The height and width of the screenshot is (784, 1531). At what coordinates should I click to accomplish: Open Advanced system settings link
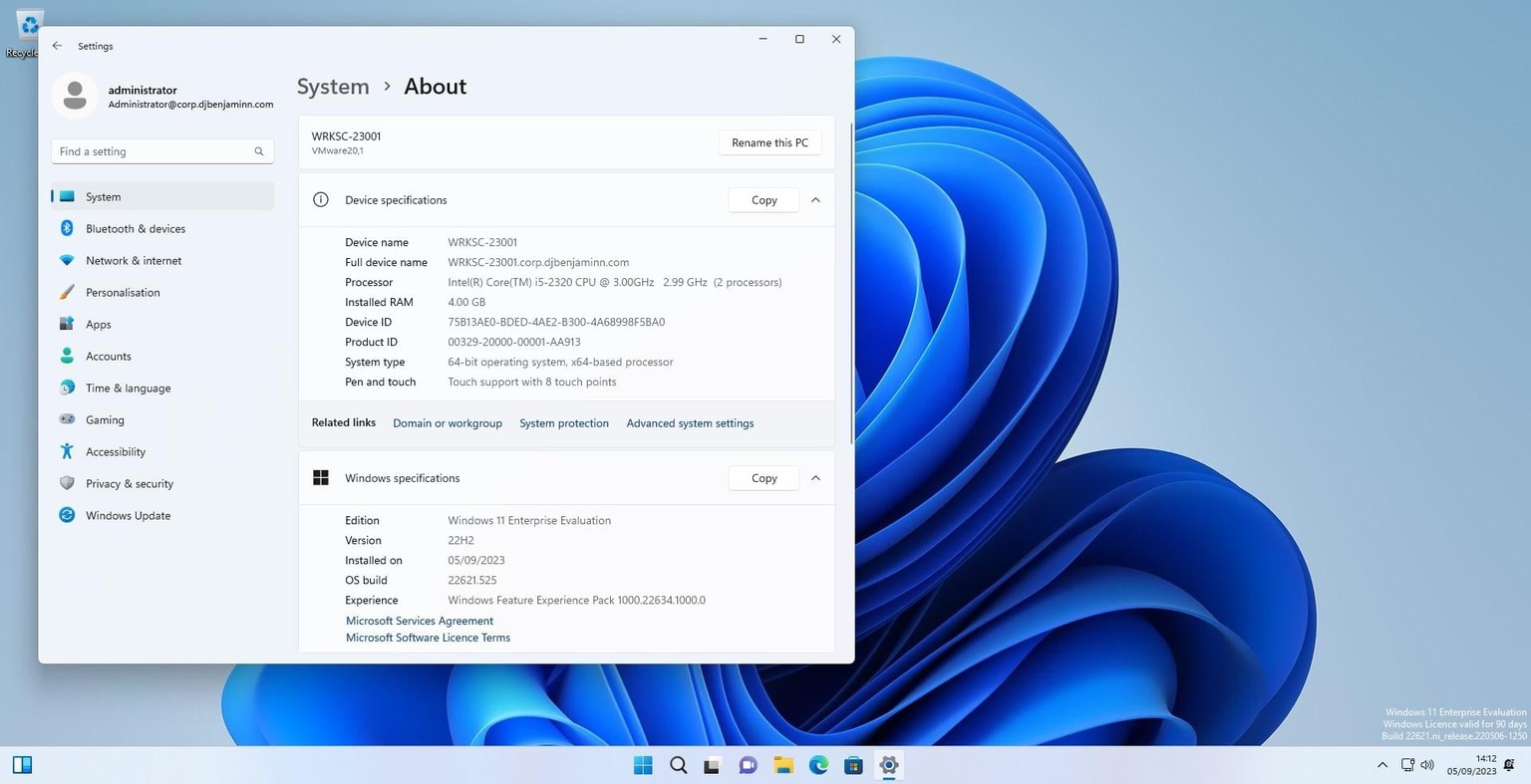[690, 423]
